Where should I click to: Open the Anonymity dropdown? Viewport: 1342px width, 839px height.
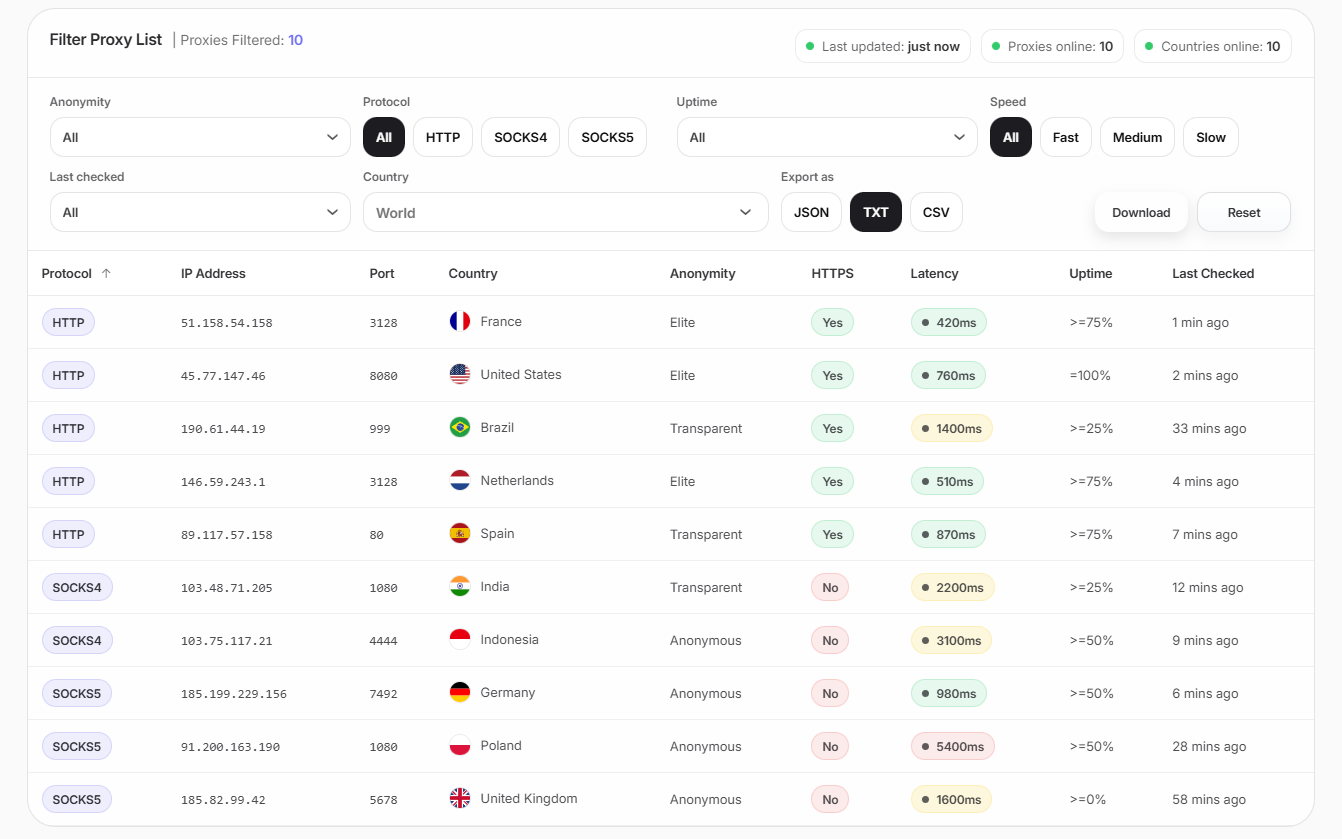(200, 137)
